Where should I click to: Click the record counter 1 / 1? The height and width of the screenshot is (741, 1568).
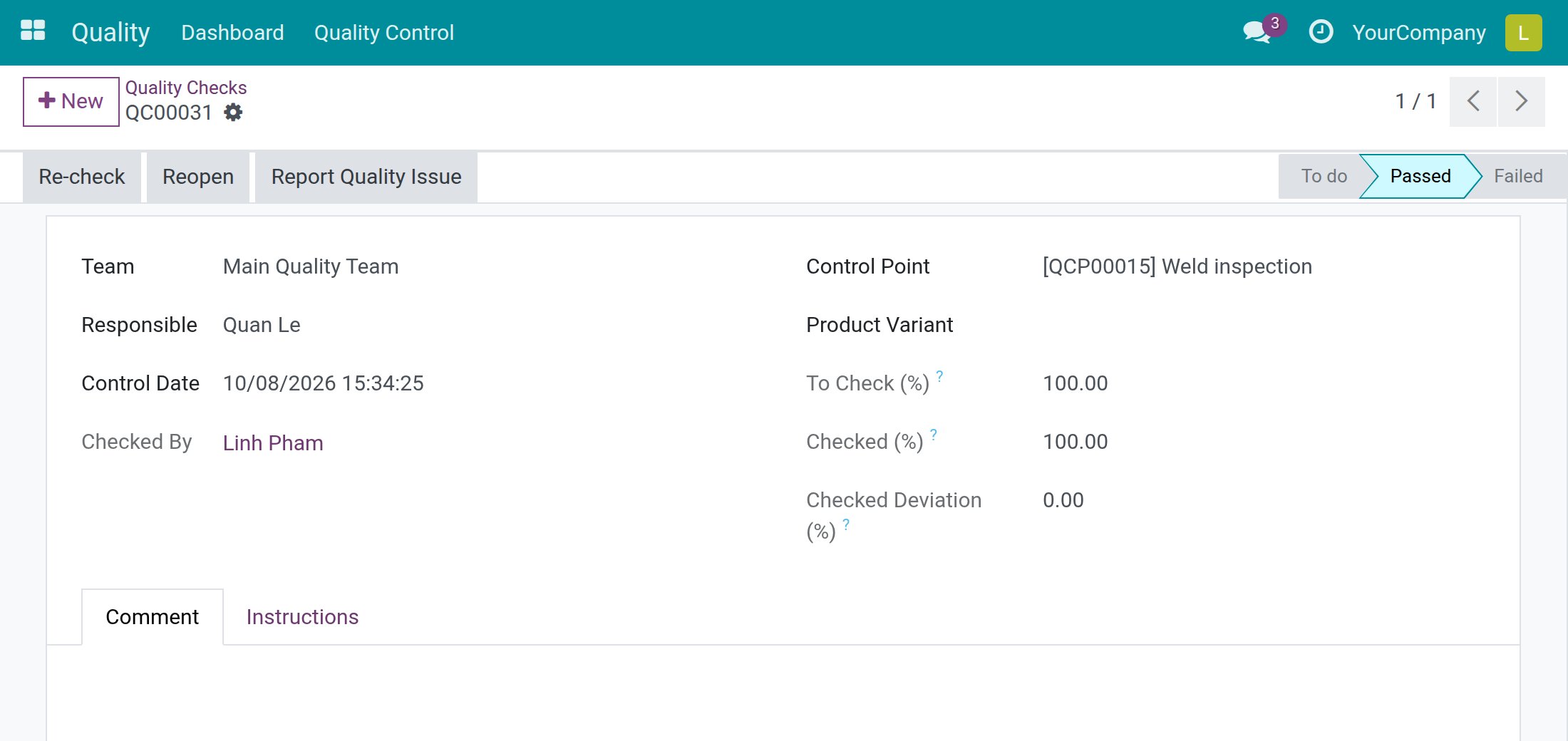coord(1415,101)
